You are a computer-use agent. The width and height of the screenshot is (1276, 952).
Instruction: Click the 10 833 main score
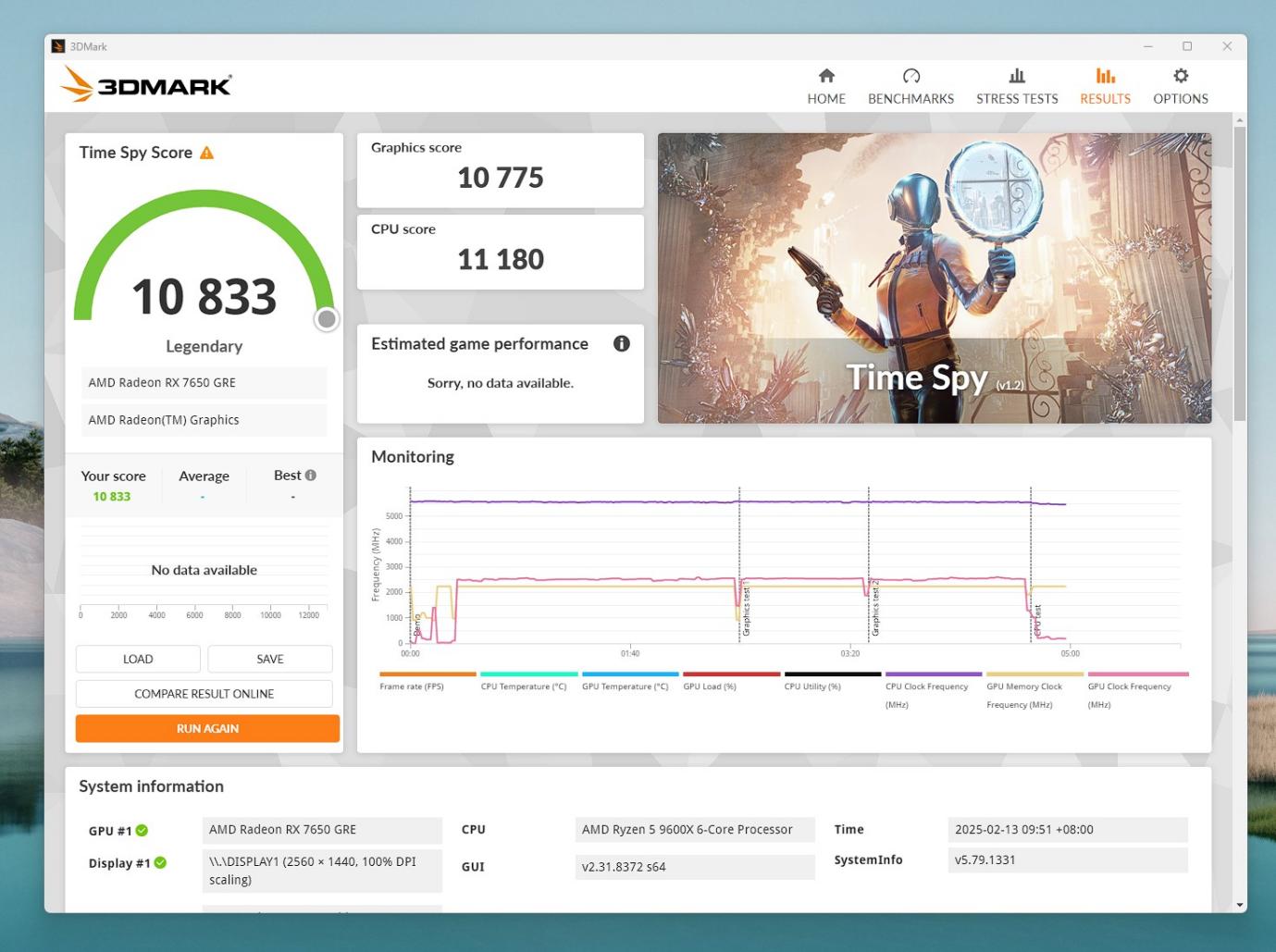pos(204,297)
